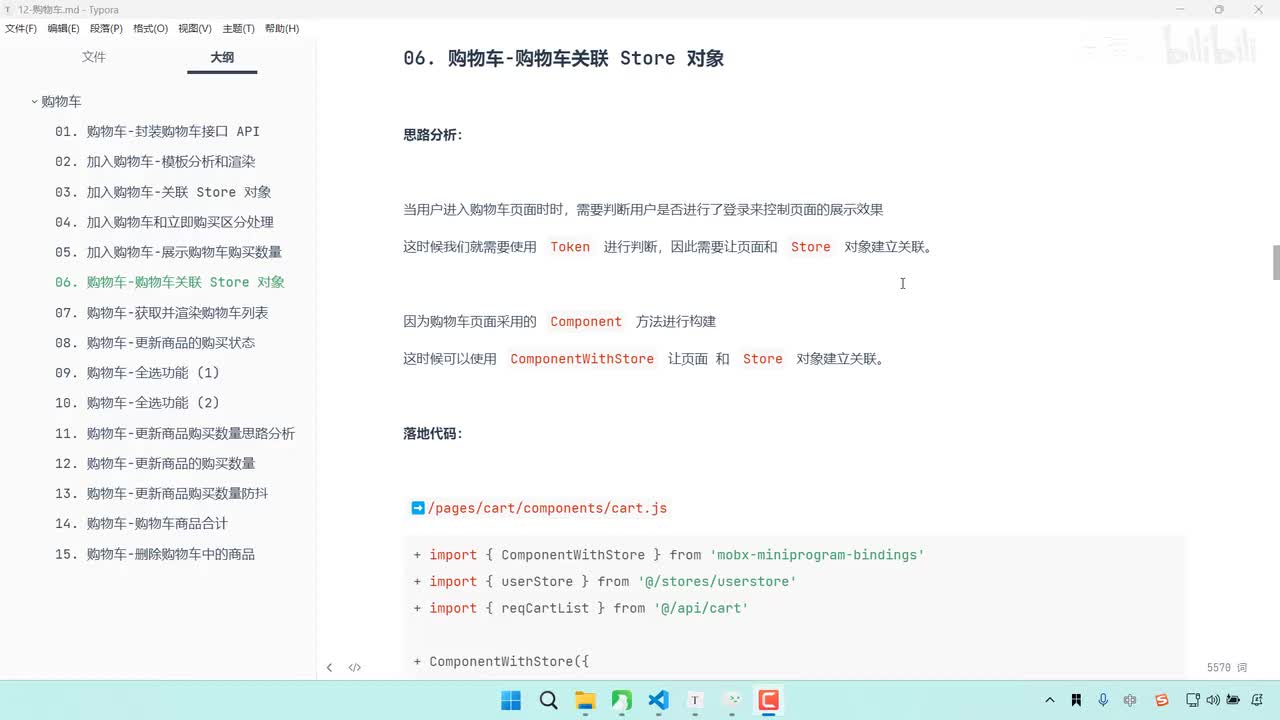The image size is (1280, 720).
Task: Jump to outline item 04 加入购物车和立即购买区分处理
Action: click(164, 222)
